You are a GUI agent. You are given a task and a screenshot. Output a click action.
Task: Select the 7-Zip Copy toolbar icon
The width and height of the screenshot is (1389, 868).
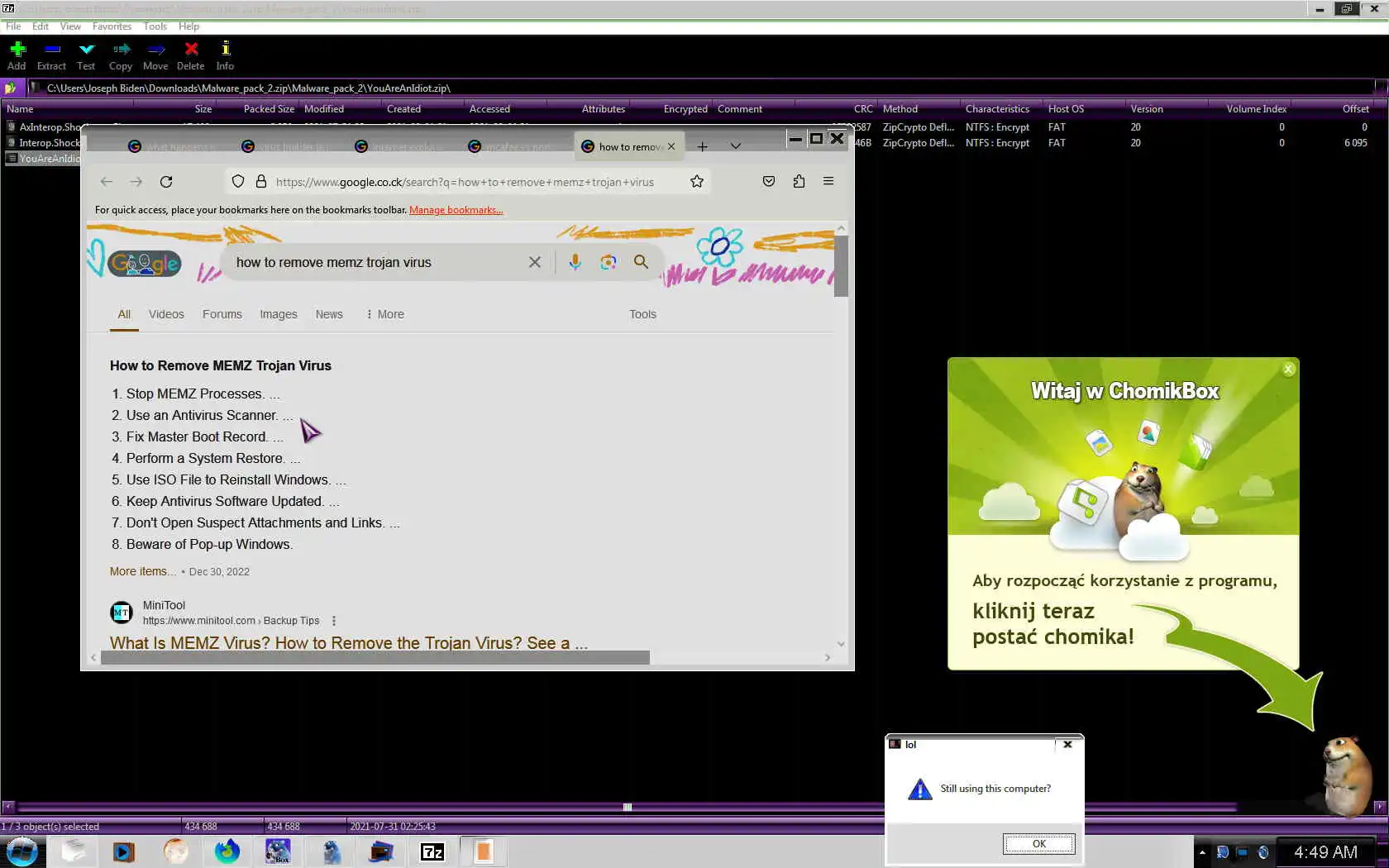[121, 55]
